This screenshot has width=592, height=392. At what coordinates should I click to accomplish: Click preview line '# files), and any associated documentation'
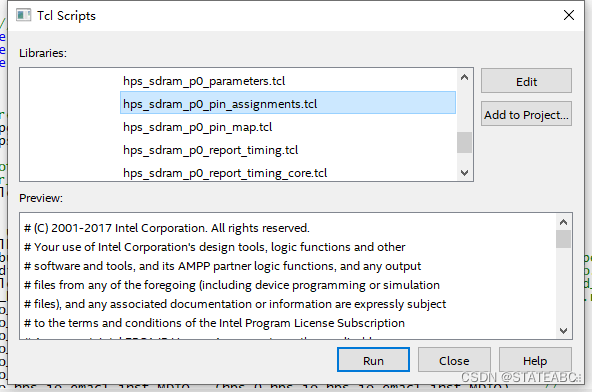coord(235,304)
